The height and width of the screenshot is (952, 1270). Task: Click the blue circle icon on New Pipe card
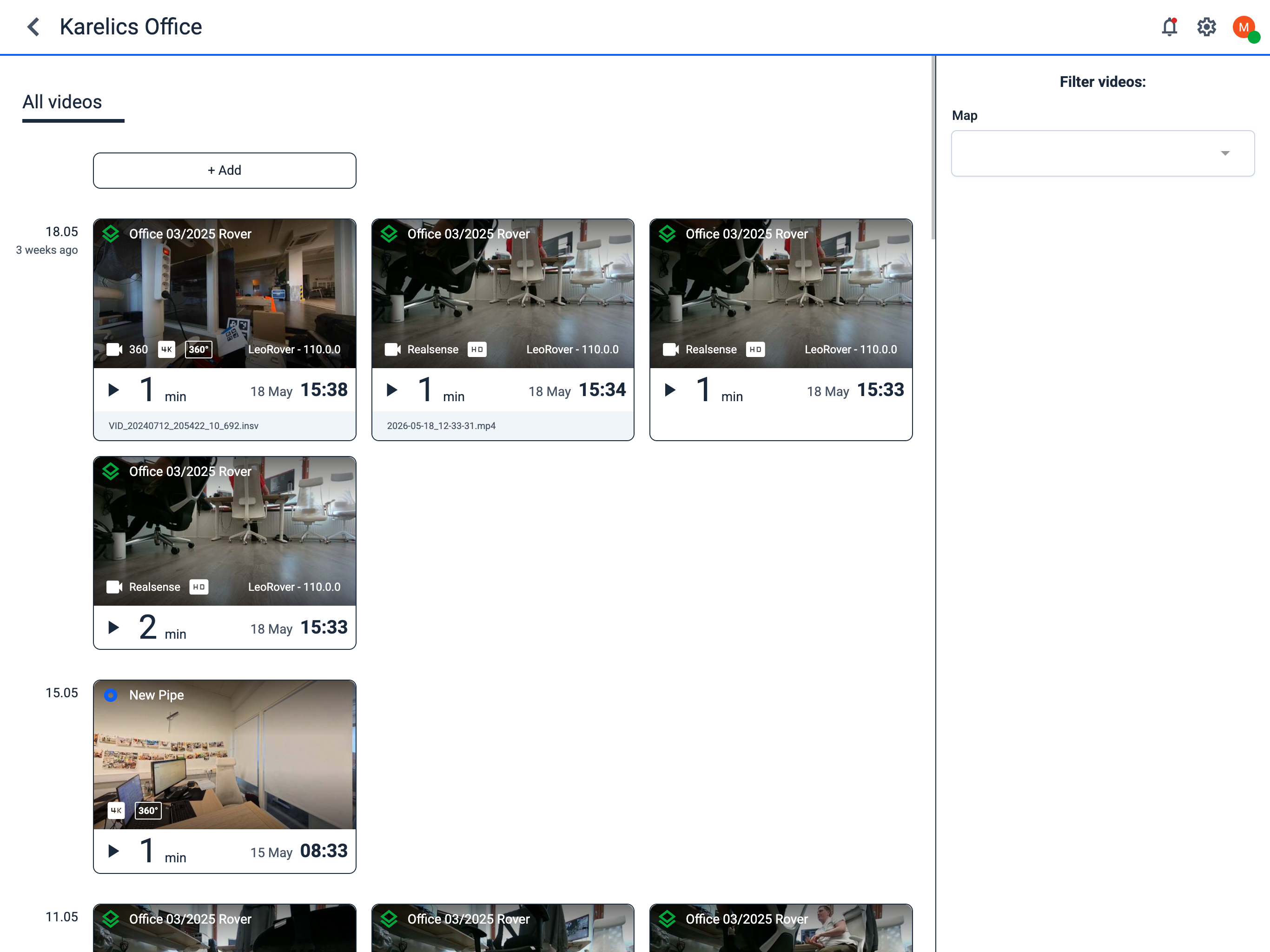pos(111,695)
